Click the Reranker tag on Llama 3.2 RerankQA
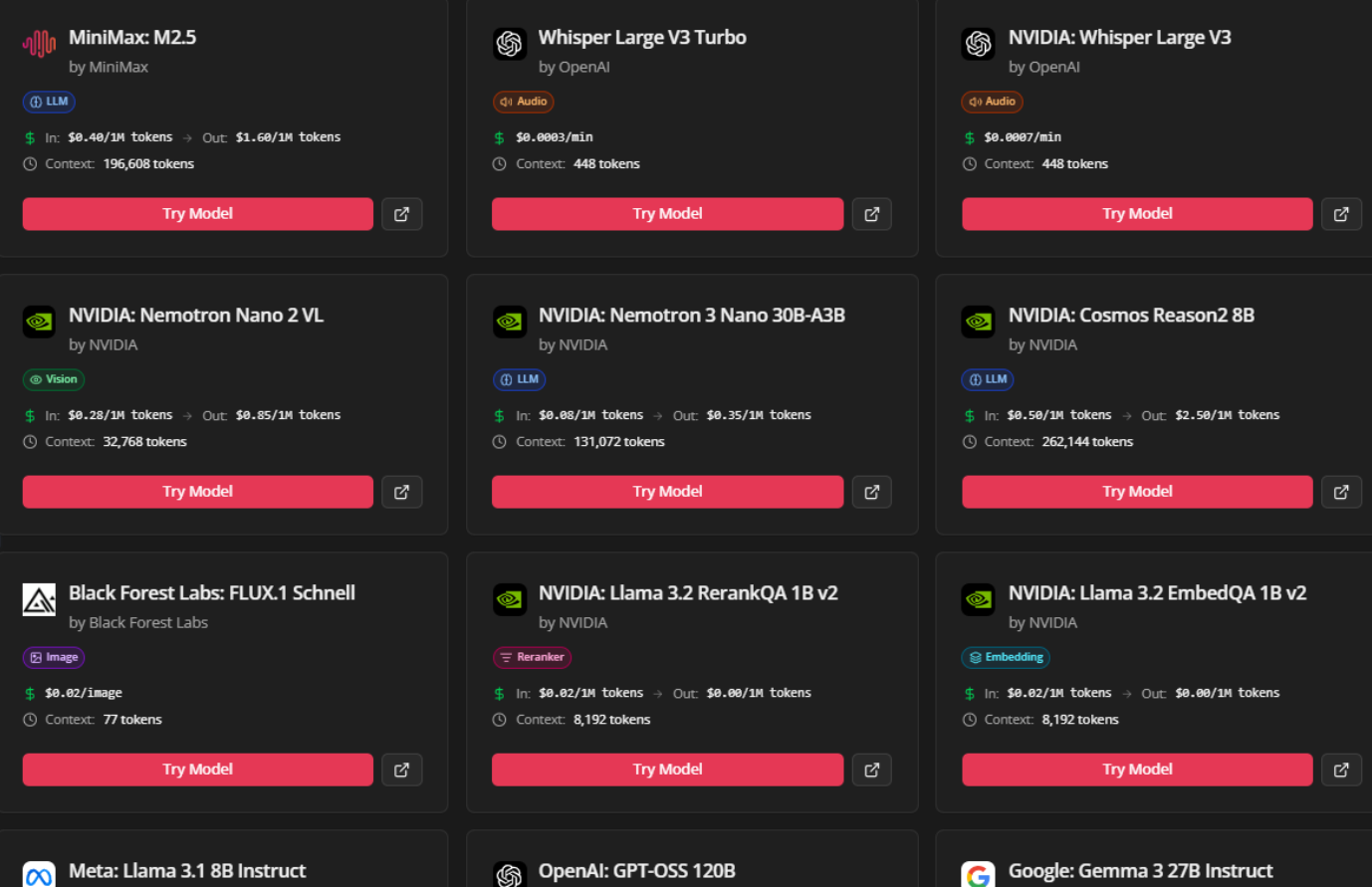 533,657
